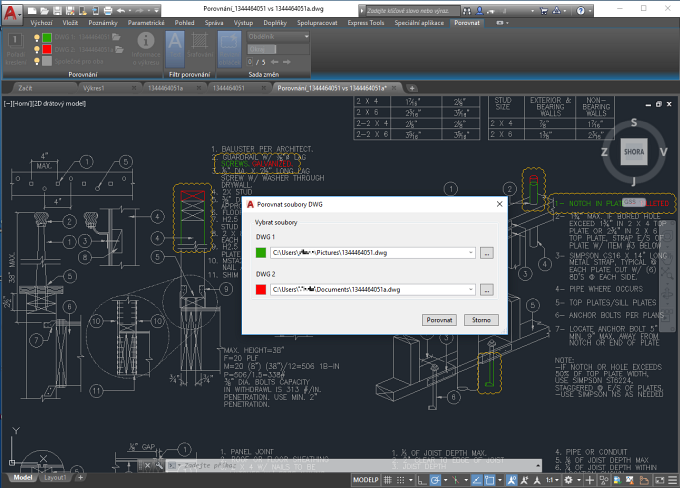Click the Save As icon in quick access toolbar

click(x=70, y=10)
